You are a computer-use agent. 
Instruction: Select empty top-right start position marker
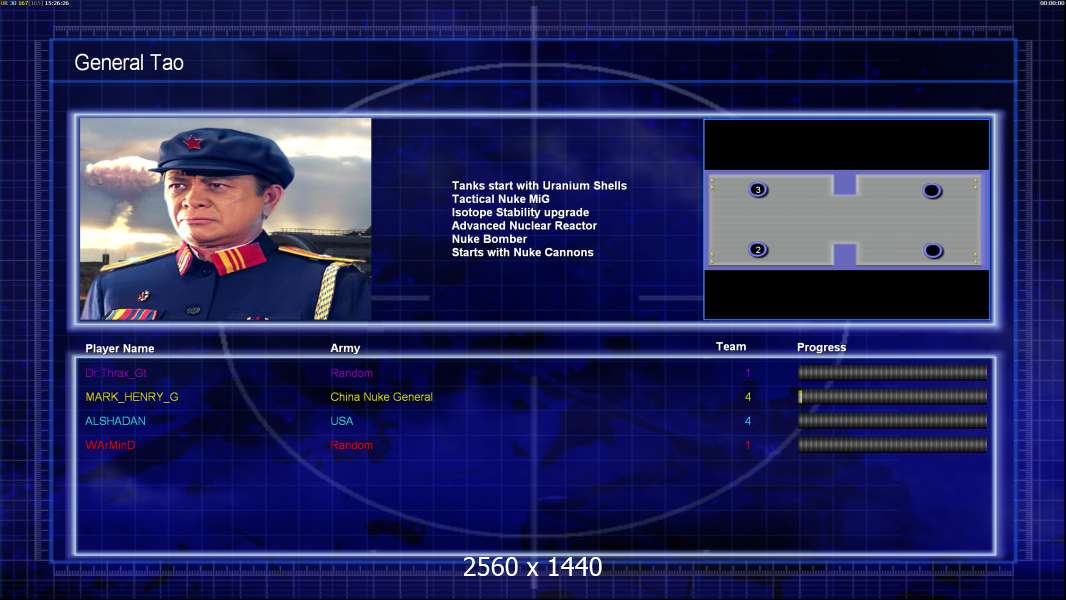(932, 191)
